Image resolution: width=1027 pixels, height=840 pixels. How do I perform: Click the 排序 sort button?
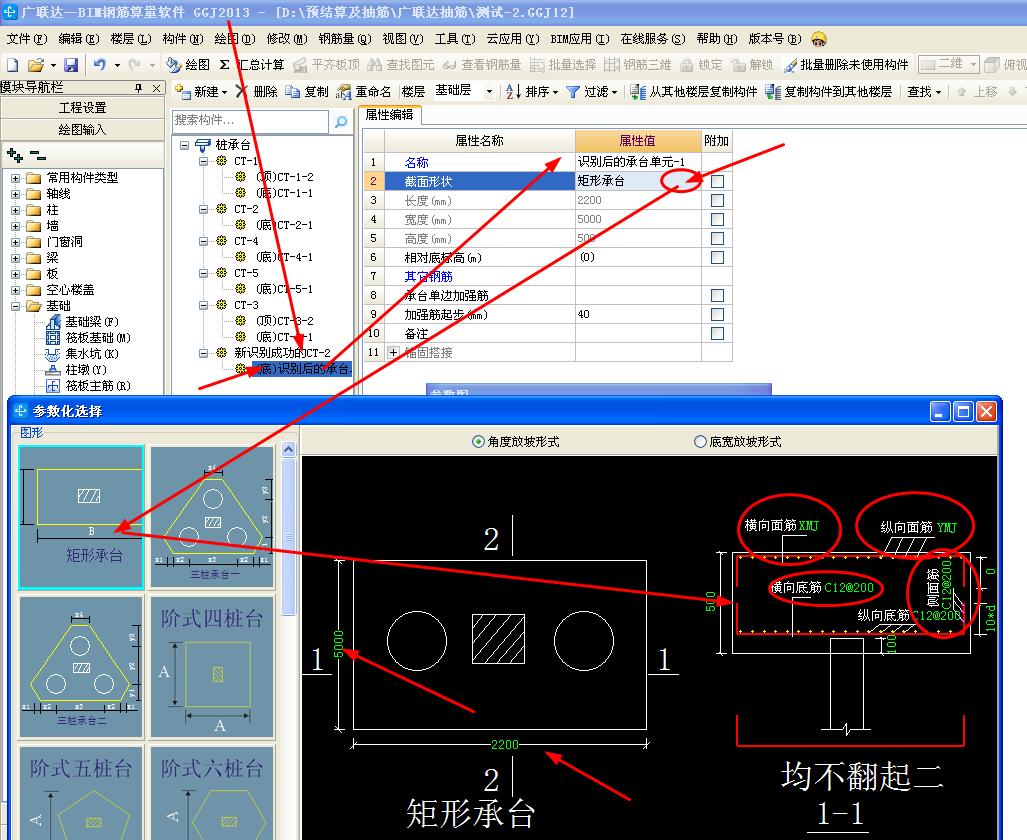tap(532, 92)
